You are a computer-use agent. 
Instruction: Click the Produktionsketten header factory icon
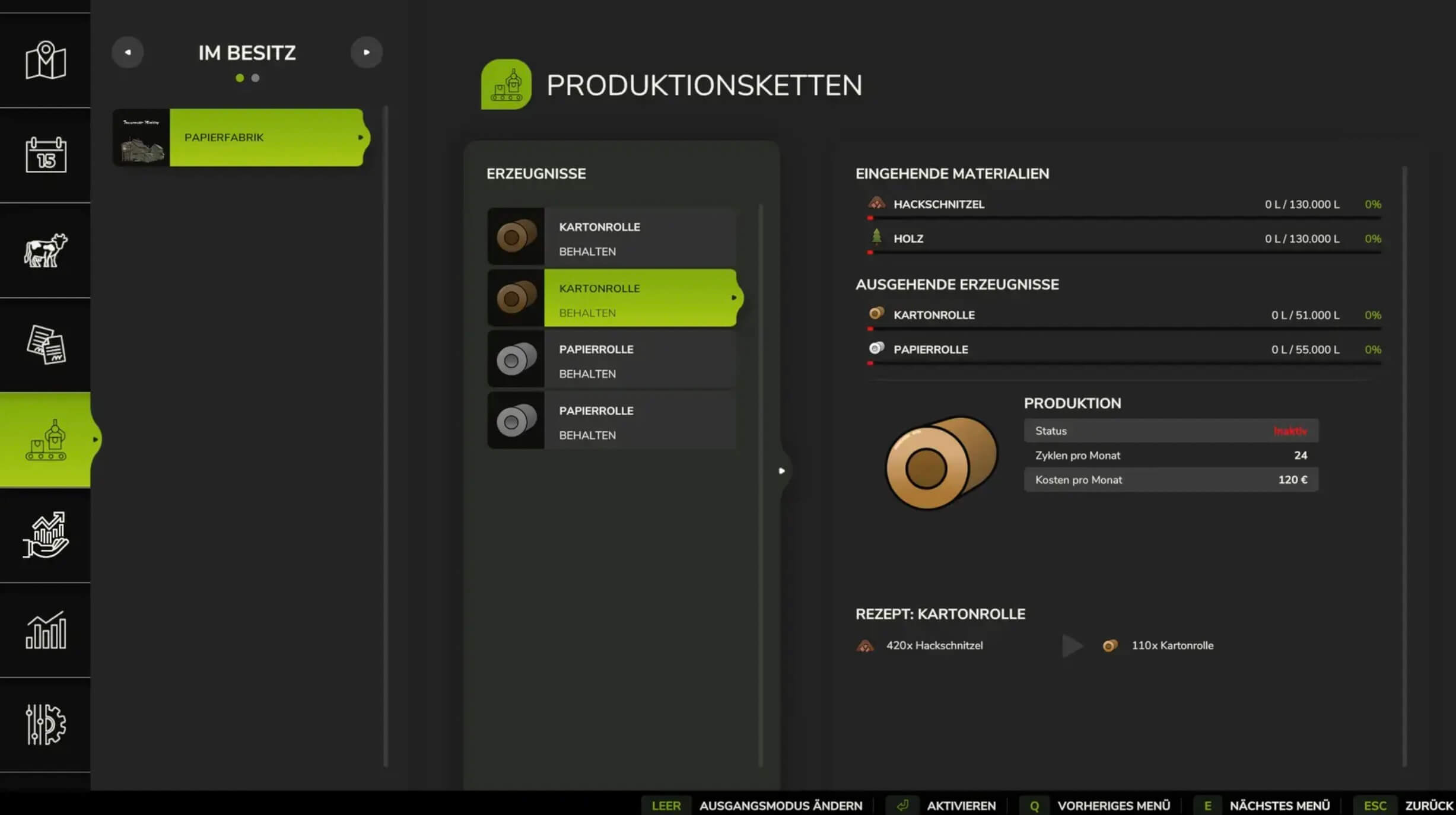pos(506,85)
